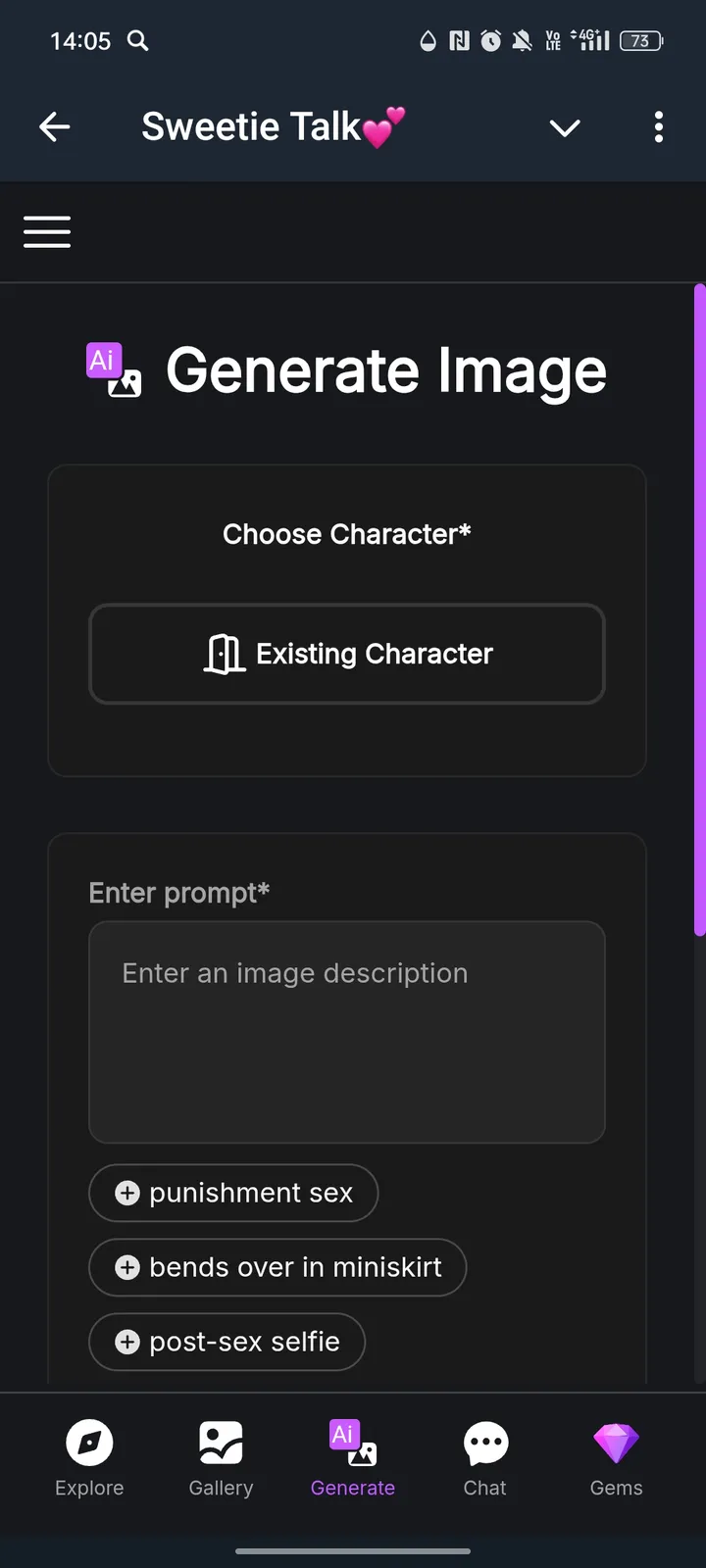
Task: Click the door icon on Existing Character
Action: (224, 654)
